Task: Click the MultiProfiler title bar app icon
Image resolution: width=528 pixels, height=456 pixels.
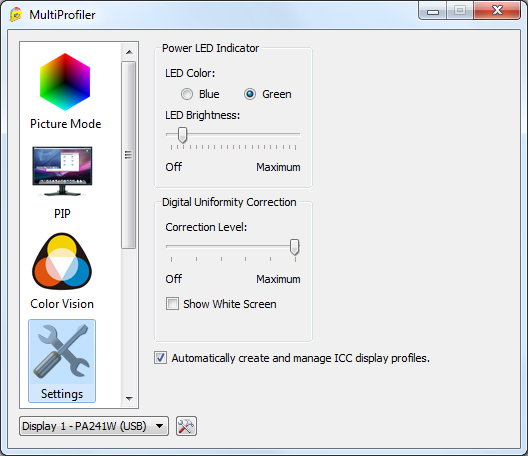Action: tap(16, 14)
